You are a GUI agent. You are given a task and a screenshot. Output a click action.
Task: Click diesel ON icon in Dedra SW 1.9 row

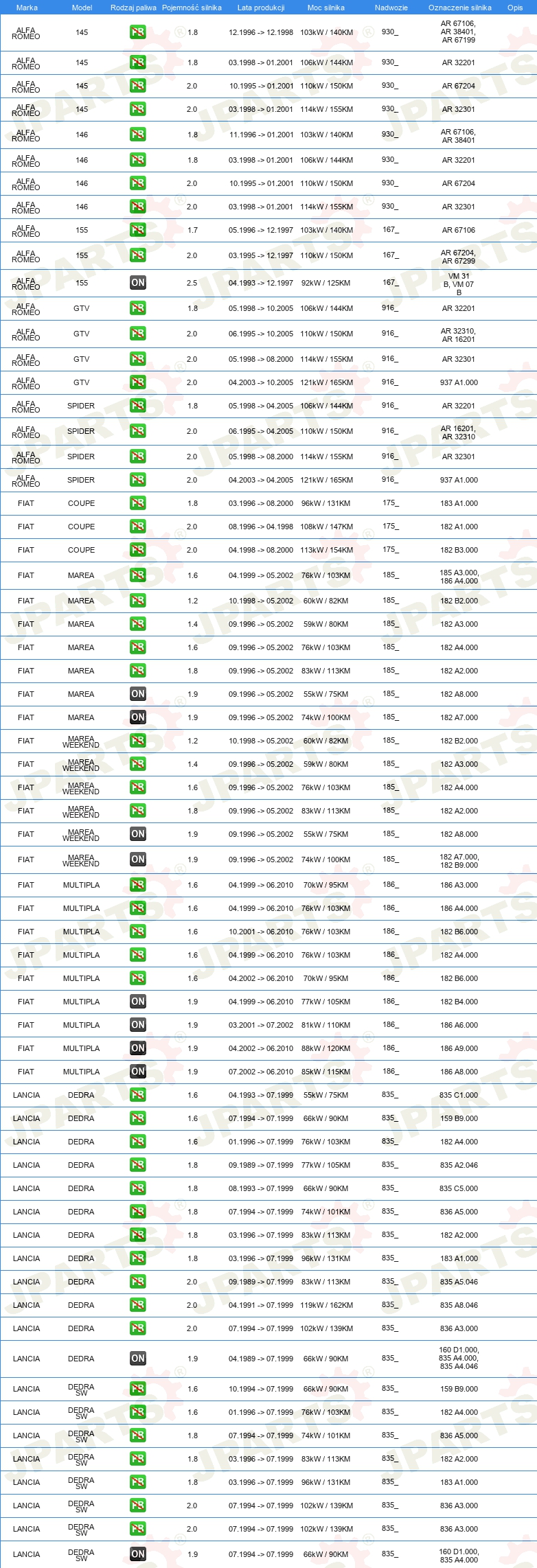pos(138,1554)
